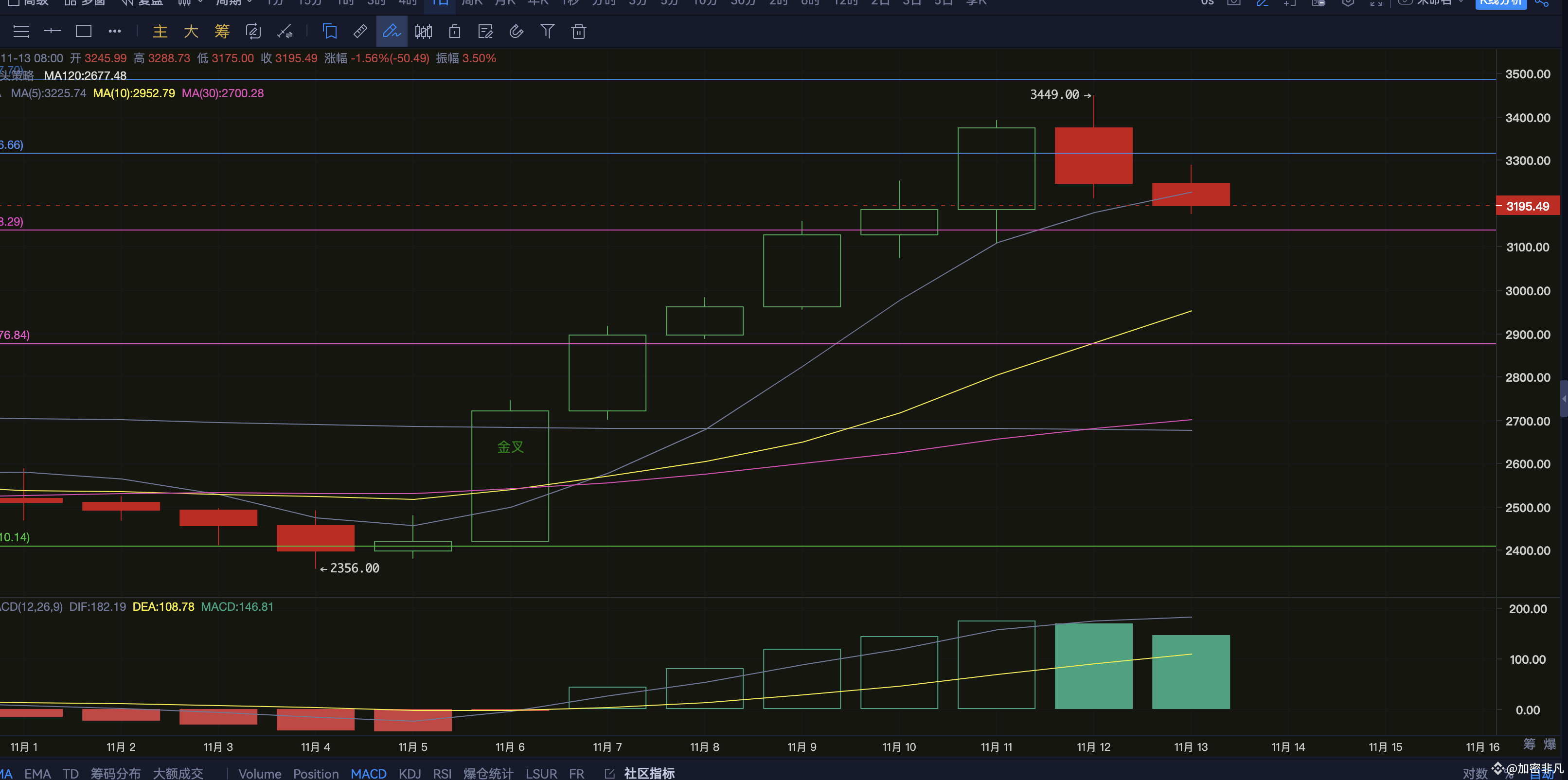1568x780 pixels.
Task: Select the rectangle drawing tool
Action: pos(83,31)
